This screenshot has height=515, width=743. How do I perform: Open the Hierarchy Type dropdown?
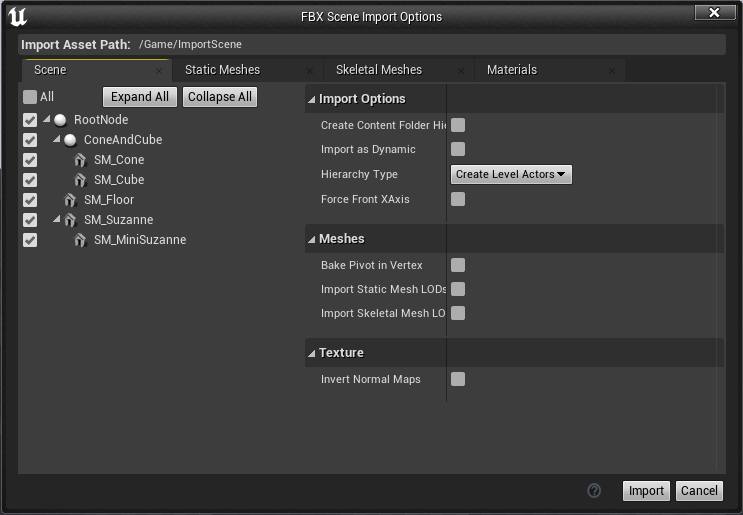coord(511,174)
